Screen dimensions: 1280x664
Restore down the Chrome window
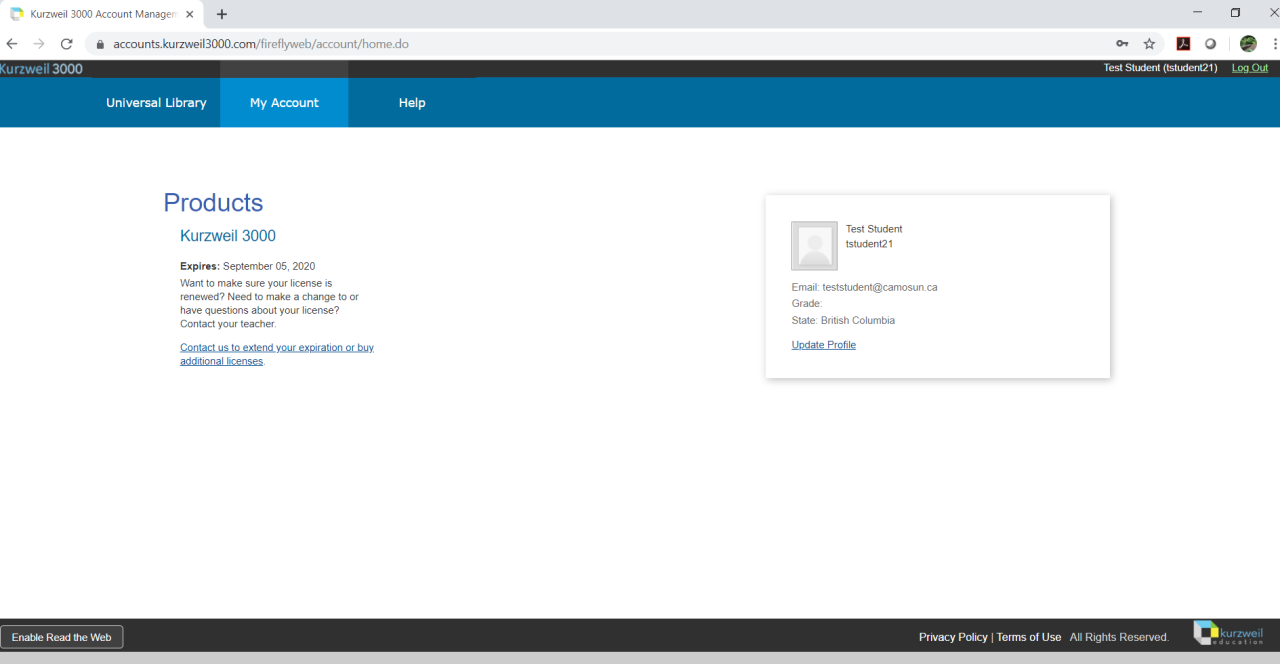[1235, 13]
